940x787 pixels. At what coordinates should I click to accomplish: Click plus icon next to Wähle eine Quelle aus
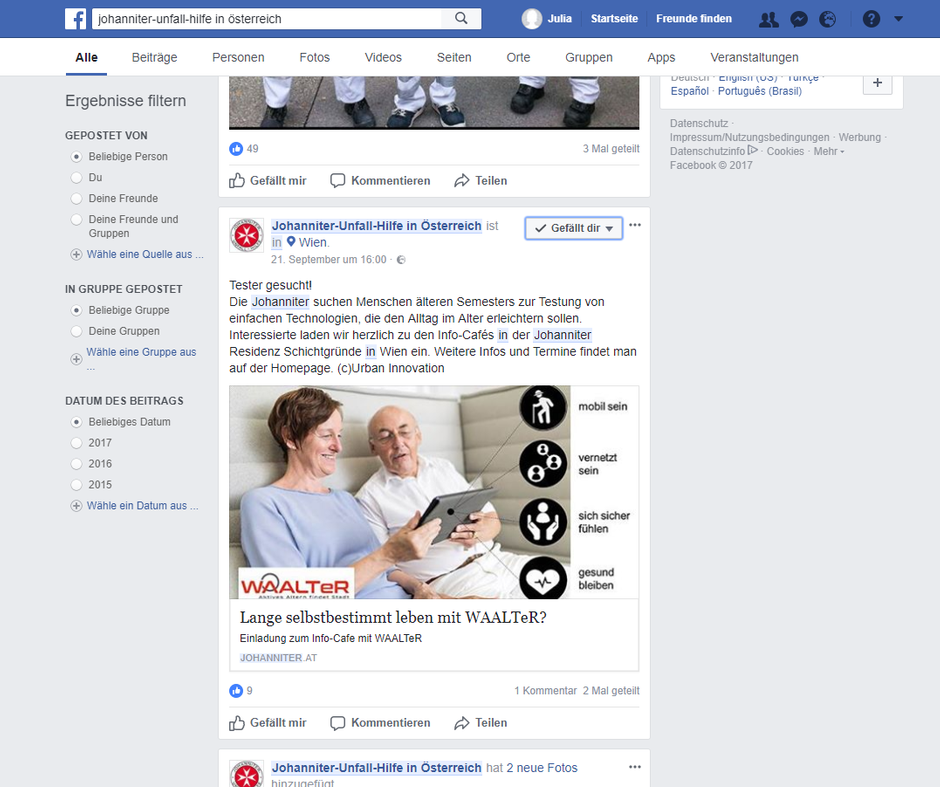pos(76,255)
